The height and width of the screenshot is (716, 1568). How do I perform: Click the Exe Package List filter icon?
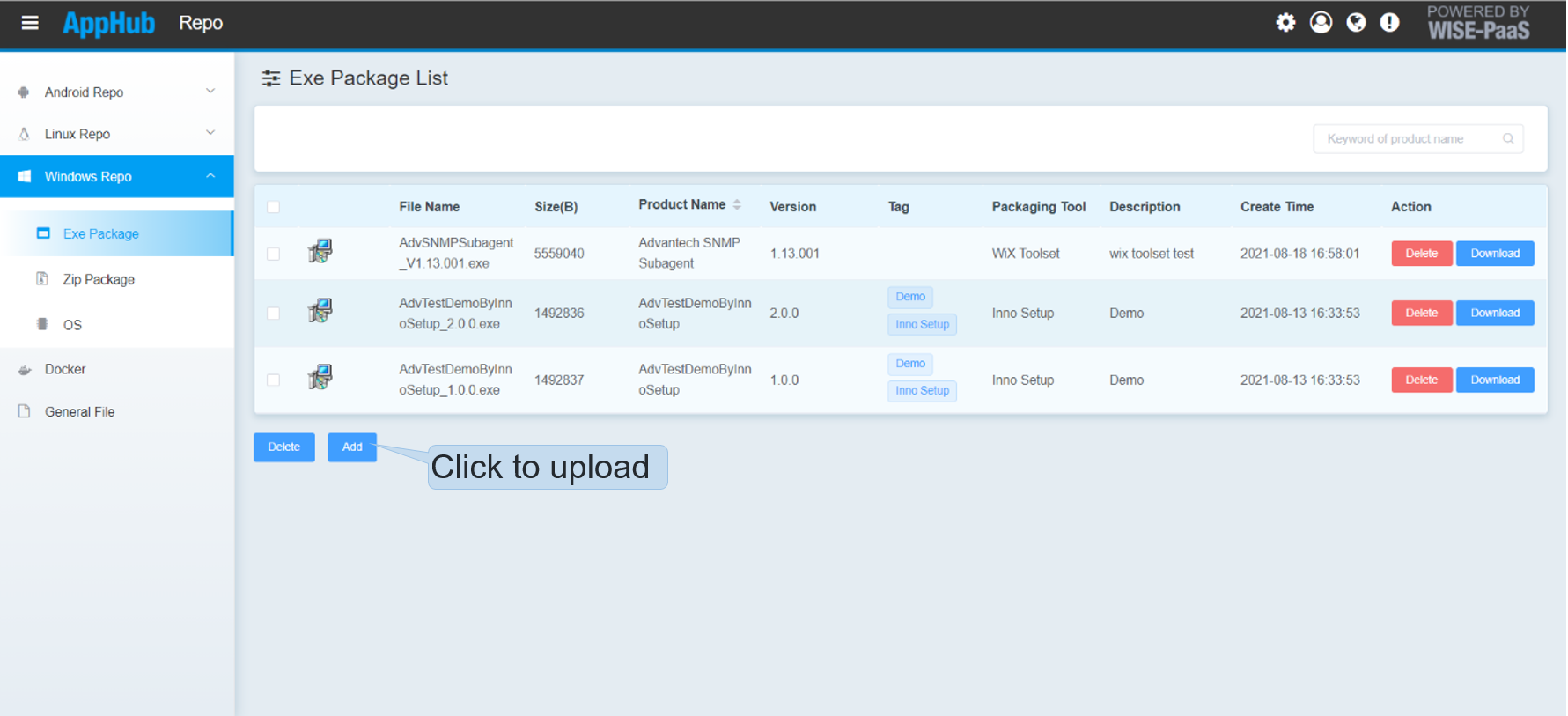271,78
